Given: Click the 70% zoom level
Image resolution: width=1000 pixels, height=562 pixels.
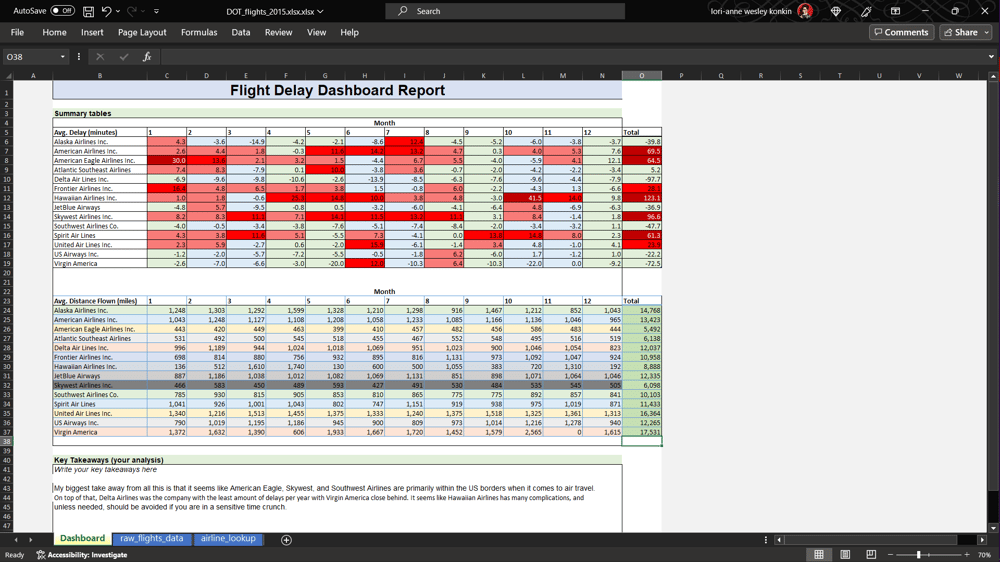Looking at the screenshot, I should coord(984,555).
